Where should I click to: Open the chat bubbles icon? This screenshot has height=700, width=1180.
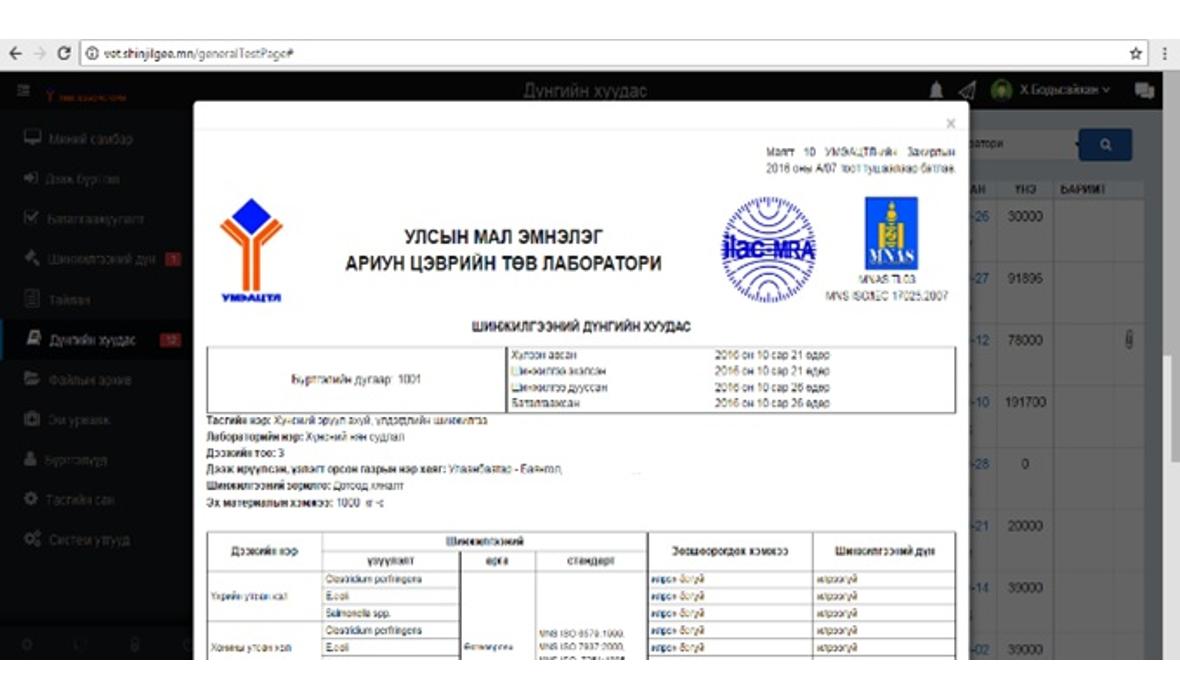tap(1144, 91)
